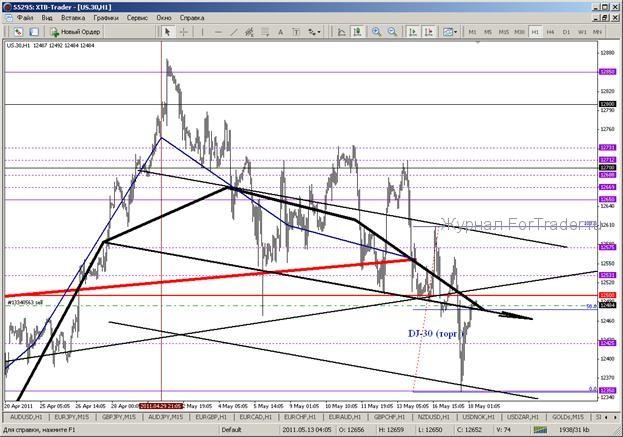The image size is (623, 437).
Task: Switch to H4 timeframe
Action: click(x=550, y=32)
